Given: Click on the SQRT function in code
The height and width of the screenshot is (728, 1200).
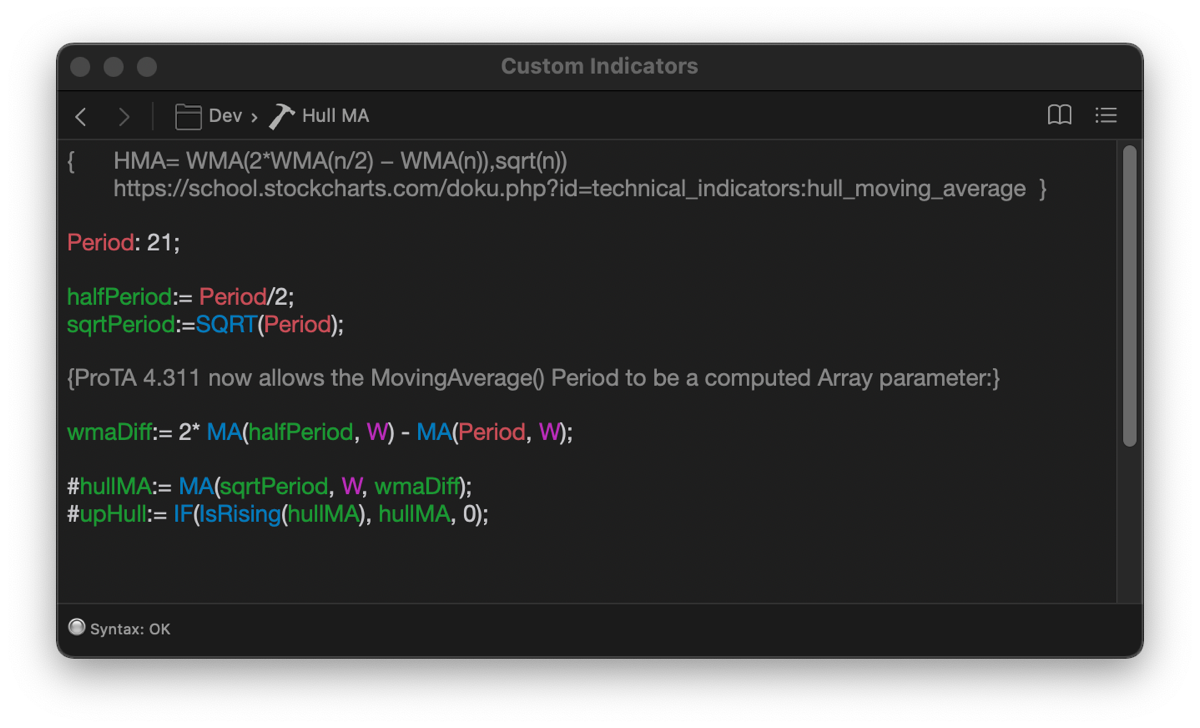Looking at the screenshot, I should (x=226, y=324).
